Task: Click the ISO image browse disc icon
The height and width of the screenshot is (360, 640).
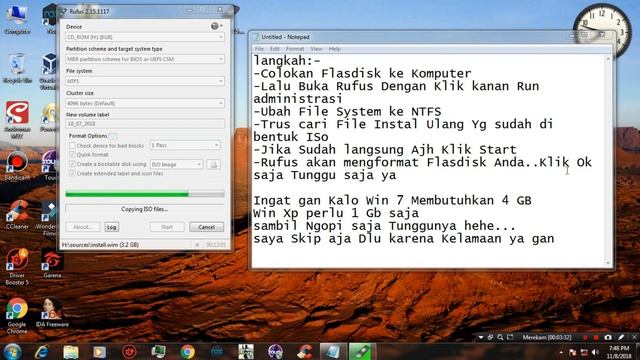Action: (213, 164)
